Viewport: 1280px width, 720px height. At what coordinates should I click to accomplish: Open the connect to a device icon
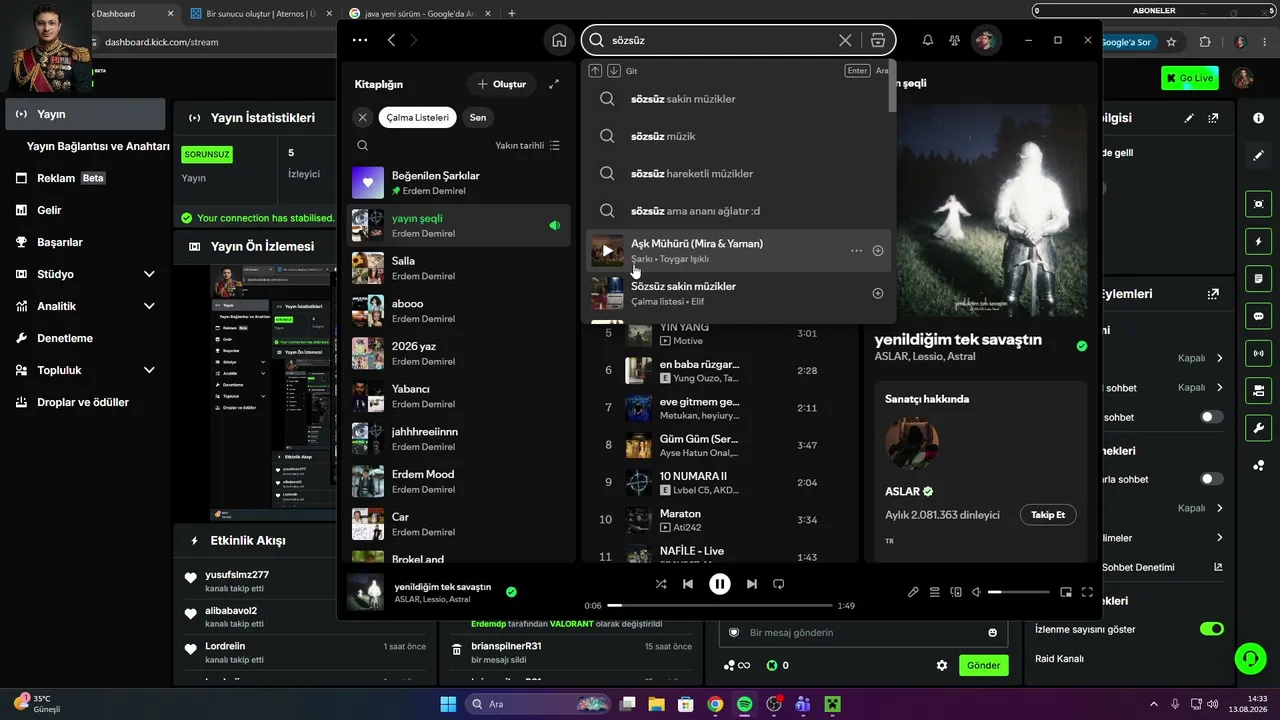tap(956, 592)
